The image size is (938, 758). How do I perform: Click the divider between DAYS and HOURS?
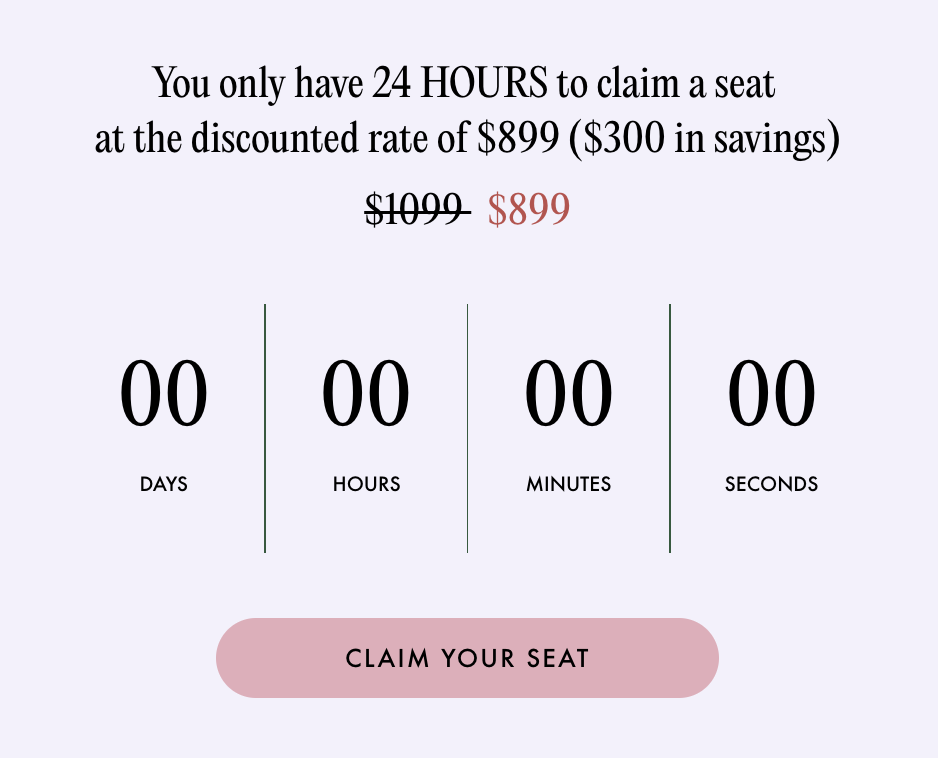tap(265, 427)
